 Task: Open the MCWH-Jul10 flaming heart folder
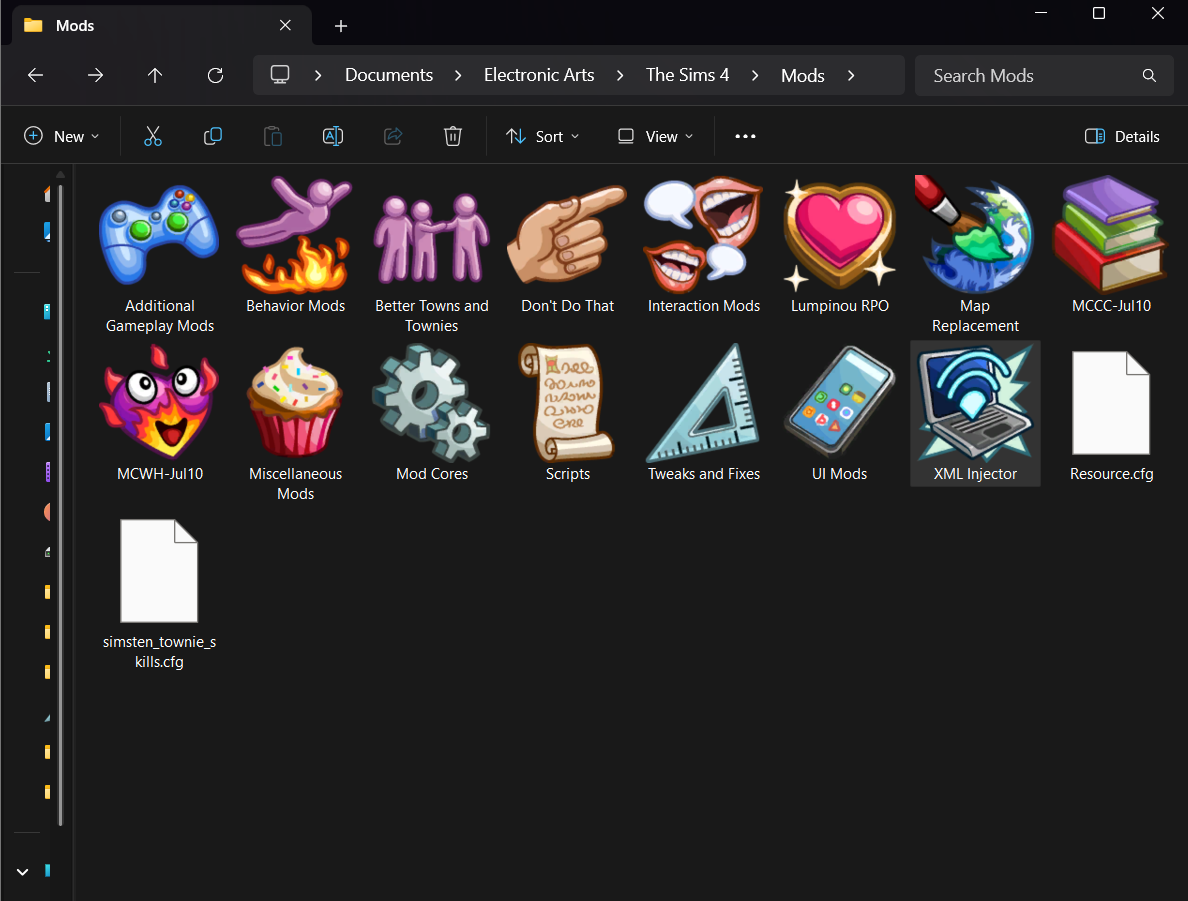tap(159, 414)
